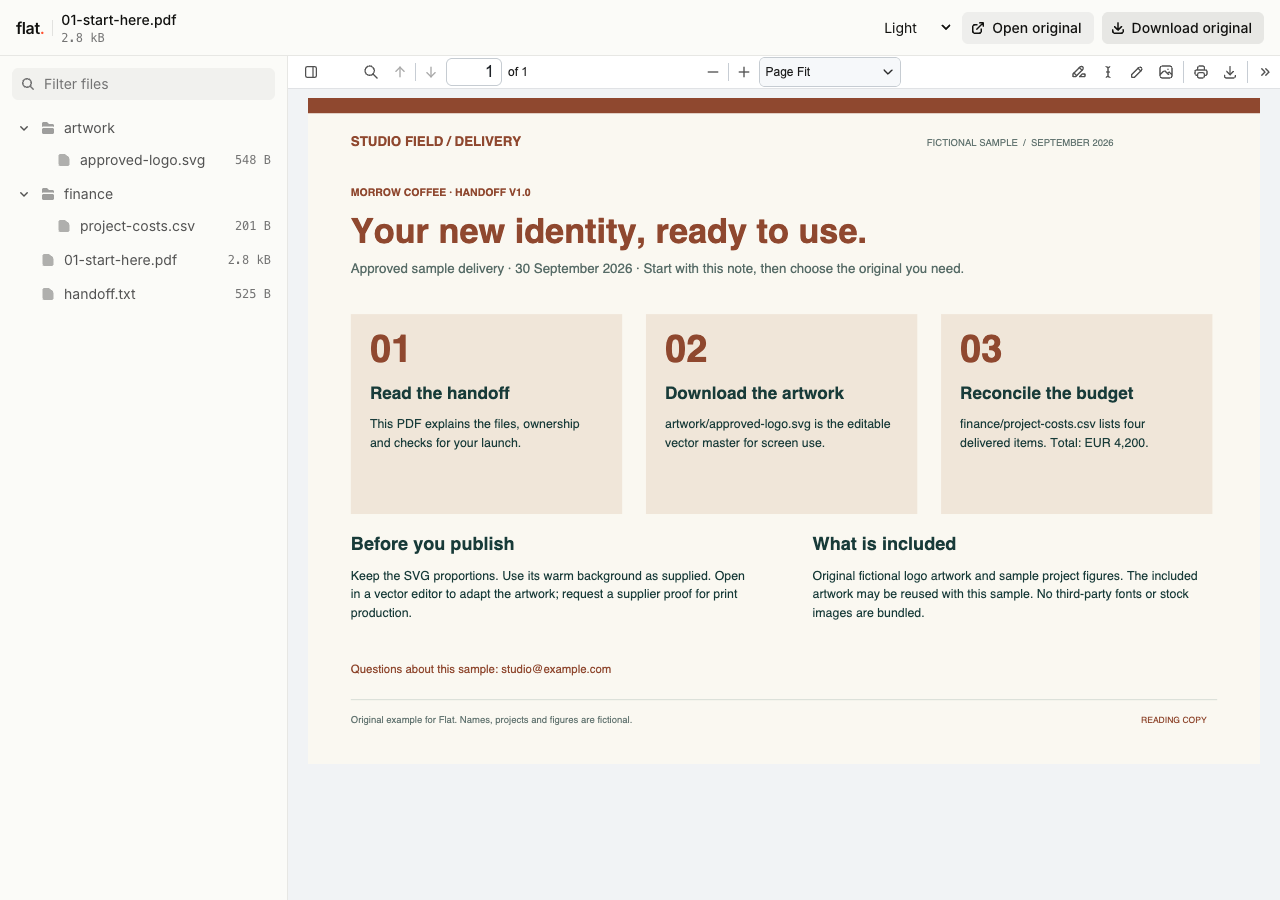Click Download original button

click(1182, 28)
